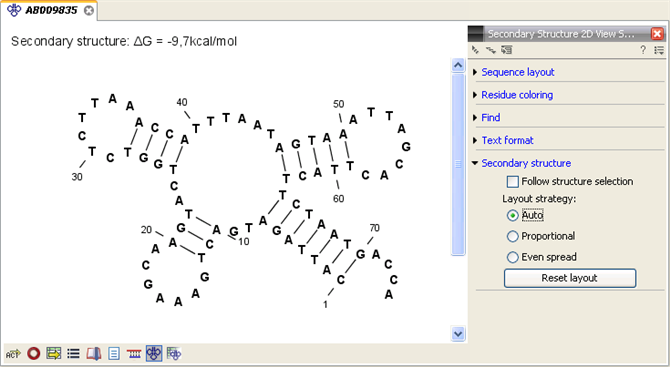
Task: Click the vertical scrollbar thumb
Action: (458, 164)
